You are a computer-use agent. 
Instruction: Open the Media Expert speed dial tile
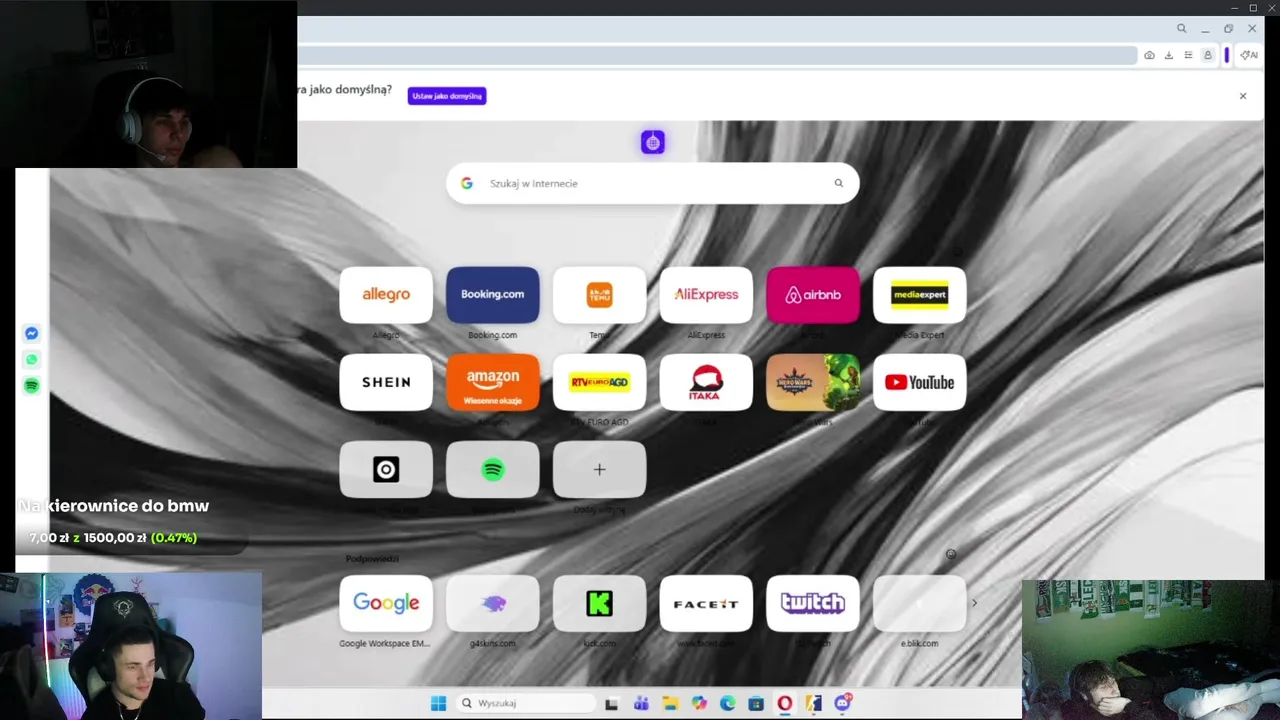pos(919,295)
